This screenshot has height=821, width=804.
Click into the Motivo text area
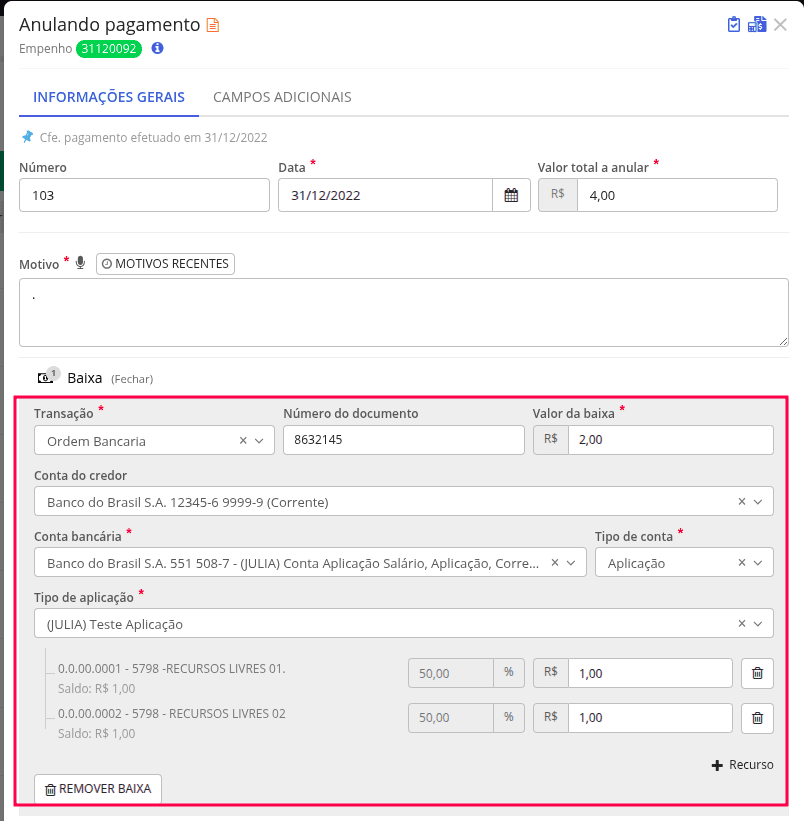pos(404,313)
